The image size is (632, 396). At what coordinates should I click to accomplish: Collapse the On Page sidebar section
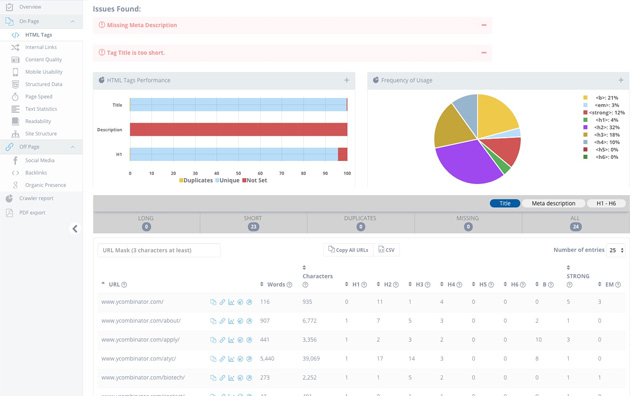73,21
